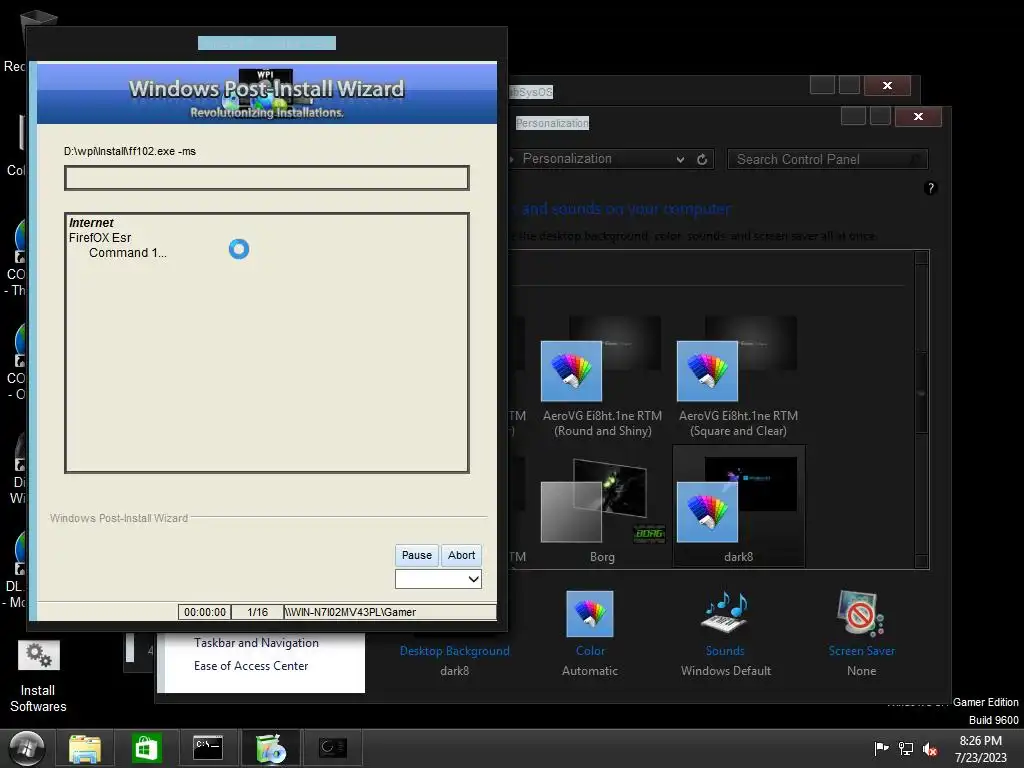Focus the Search Control Panel field
Screen dimensions: 1024x768
point(827,159)
